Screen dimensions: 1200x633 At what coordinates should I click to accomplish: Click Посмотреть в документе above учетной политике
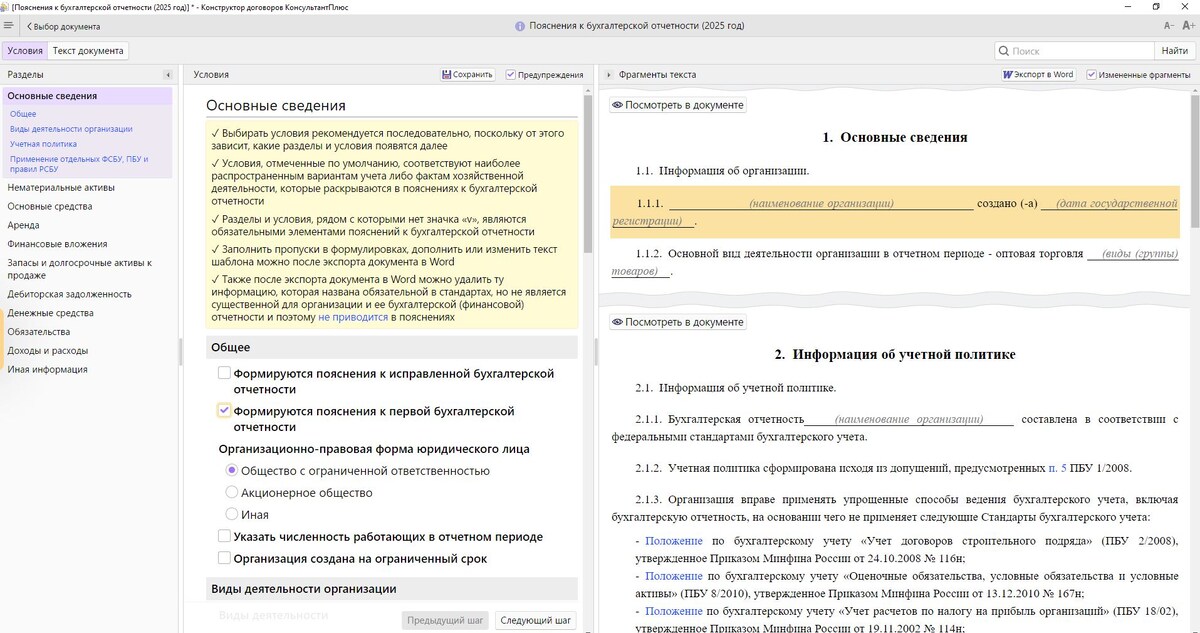[678, 322]
